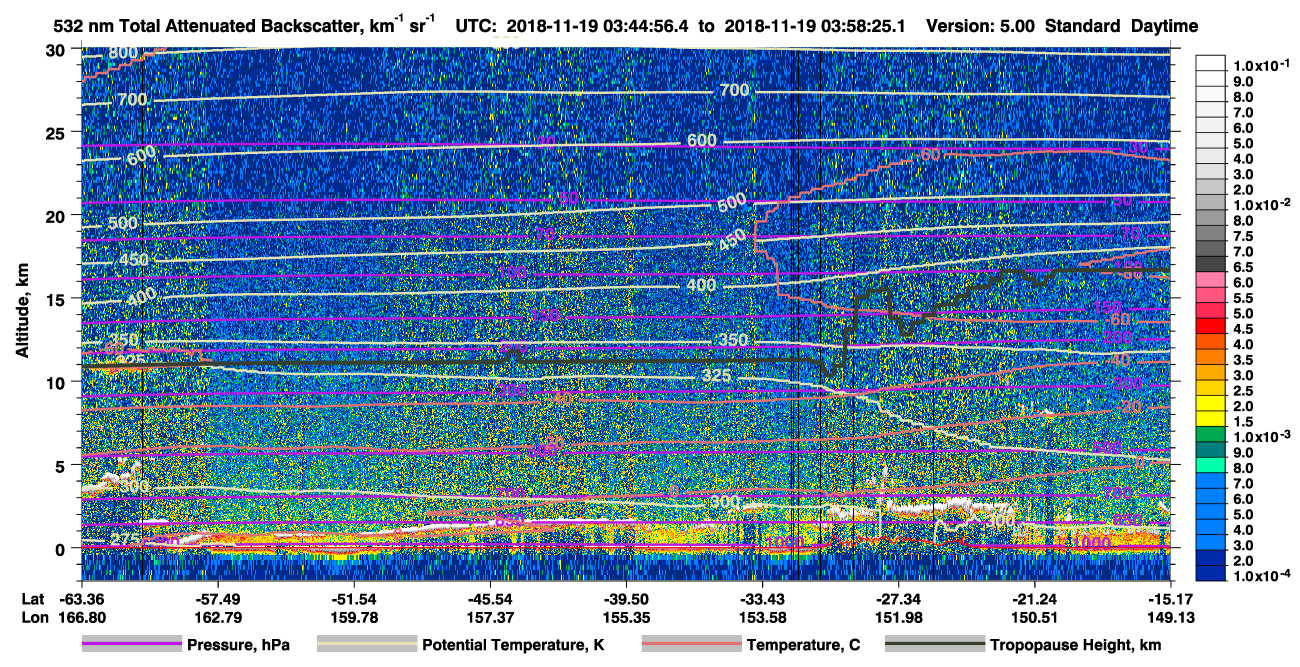
Task: Click longitude value 159.78
Action: pyautogui.click(x=354, y=617)
